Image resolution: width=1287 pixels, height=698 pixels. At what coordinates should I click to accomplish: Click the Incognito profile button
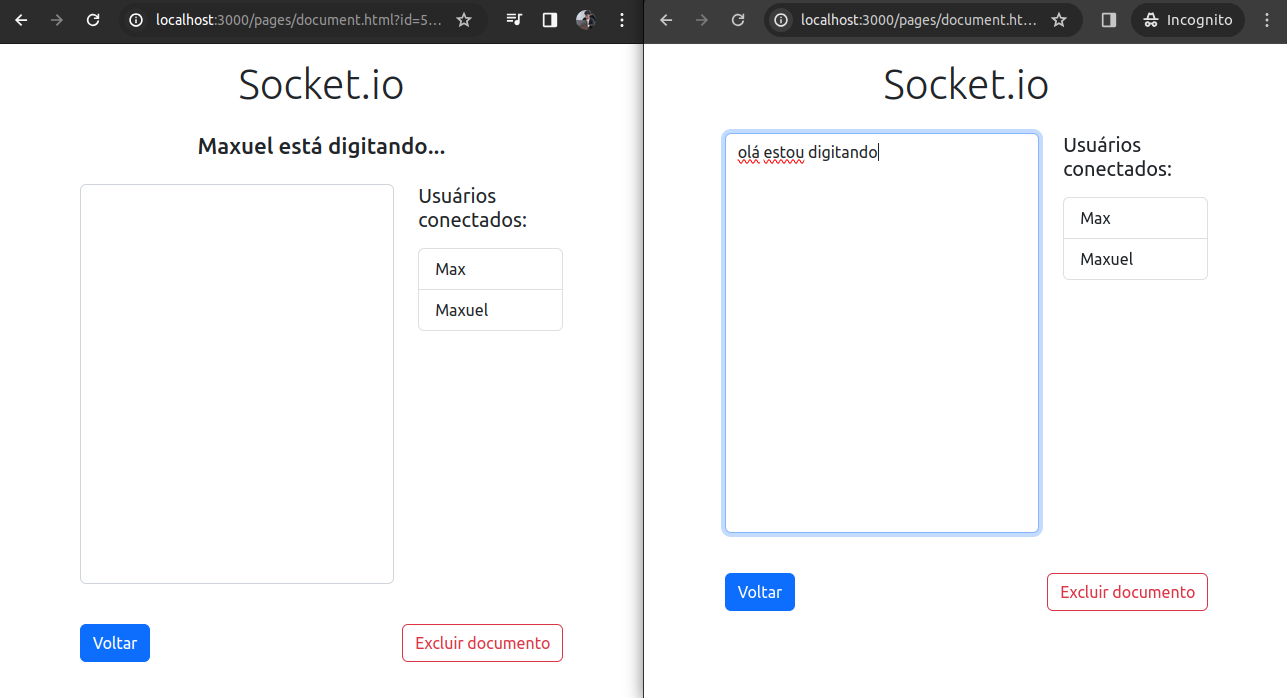1188,20
